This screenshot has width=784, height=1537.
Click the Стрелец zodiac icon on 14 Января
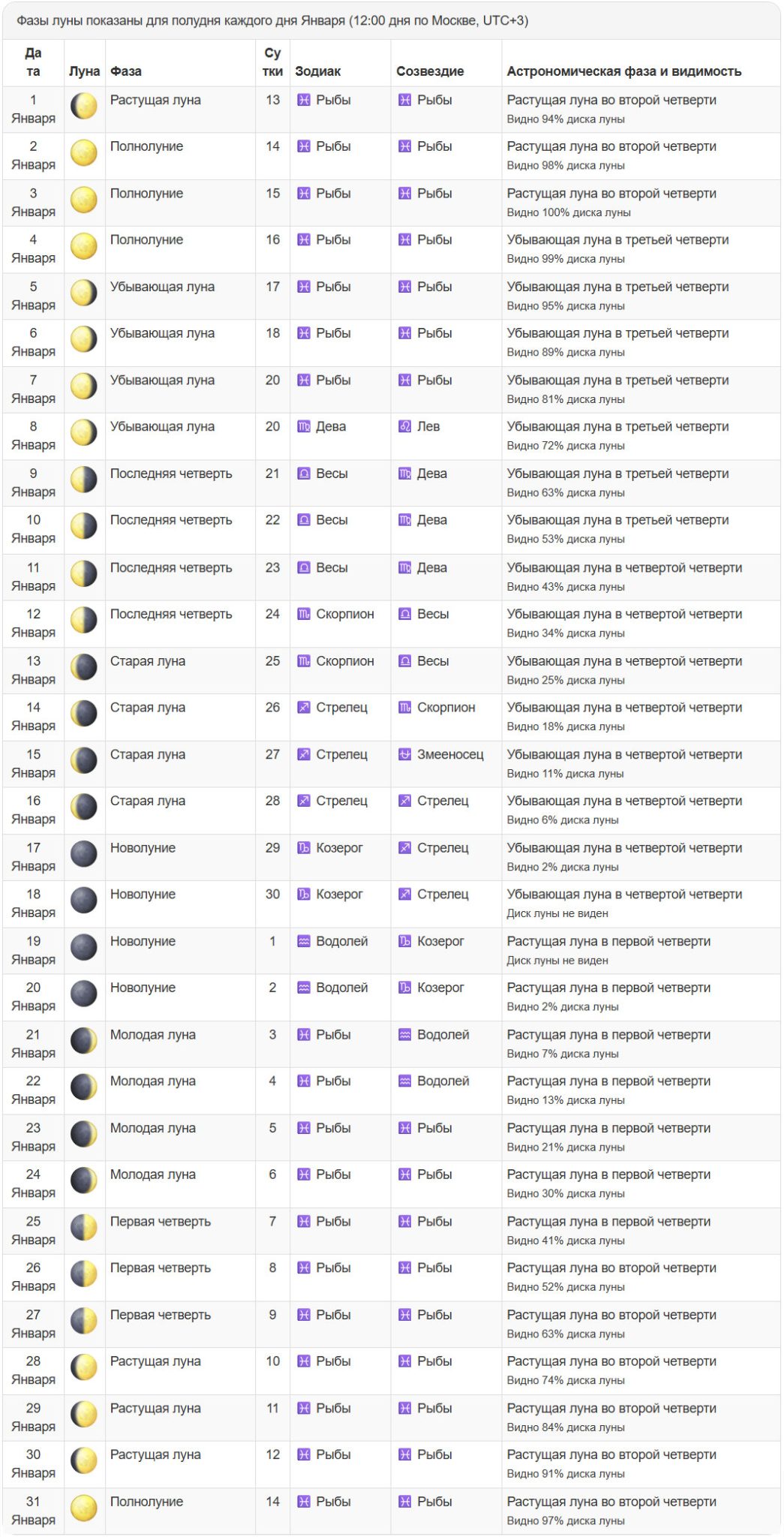point(304,708)
